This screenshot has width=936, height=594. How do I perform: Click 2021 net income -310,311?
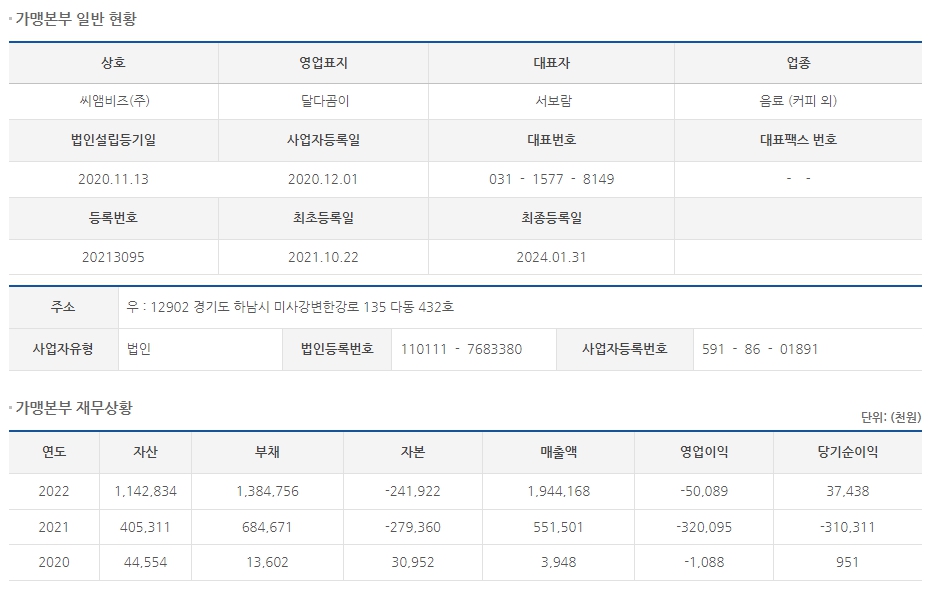click(x=848, y=528)
